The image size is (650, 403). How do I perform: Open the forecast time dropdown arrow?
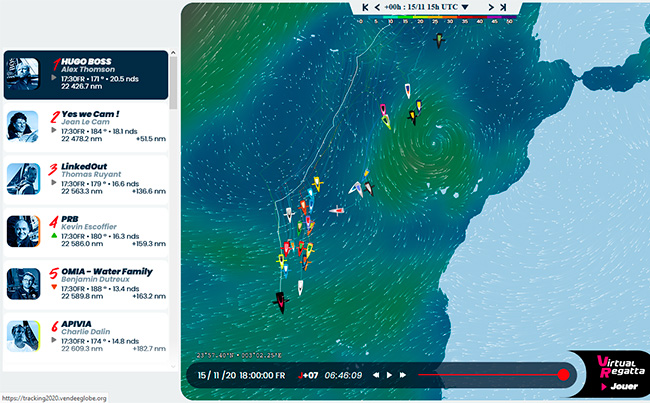[x=465, y=7]
